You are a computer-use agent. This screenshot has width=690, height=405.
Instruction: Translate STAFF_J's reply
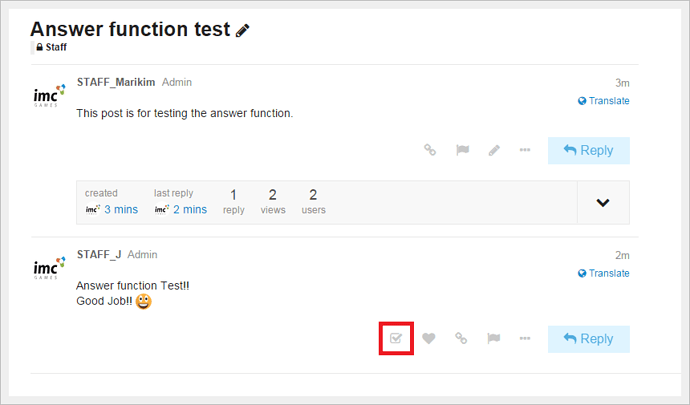tap(604, 273)
